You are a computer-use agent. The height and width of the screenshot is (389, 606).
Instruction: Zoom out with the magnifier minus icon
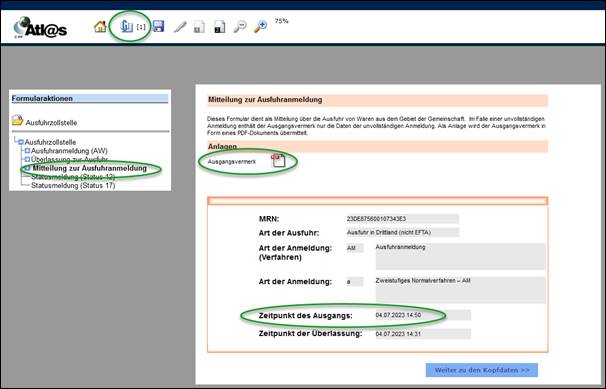(240, 27)
